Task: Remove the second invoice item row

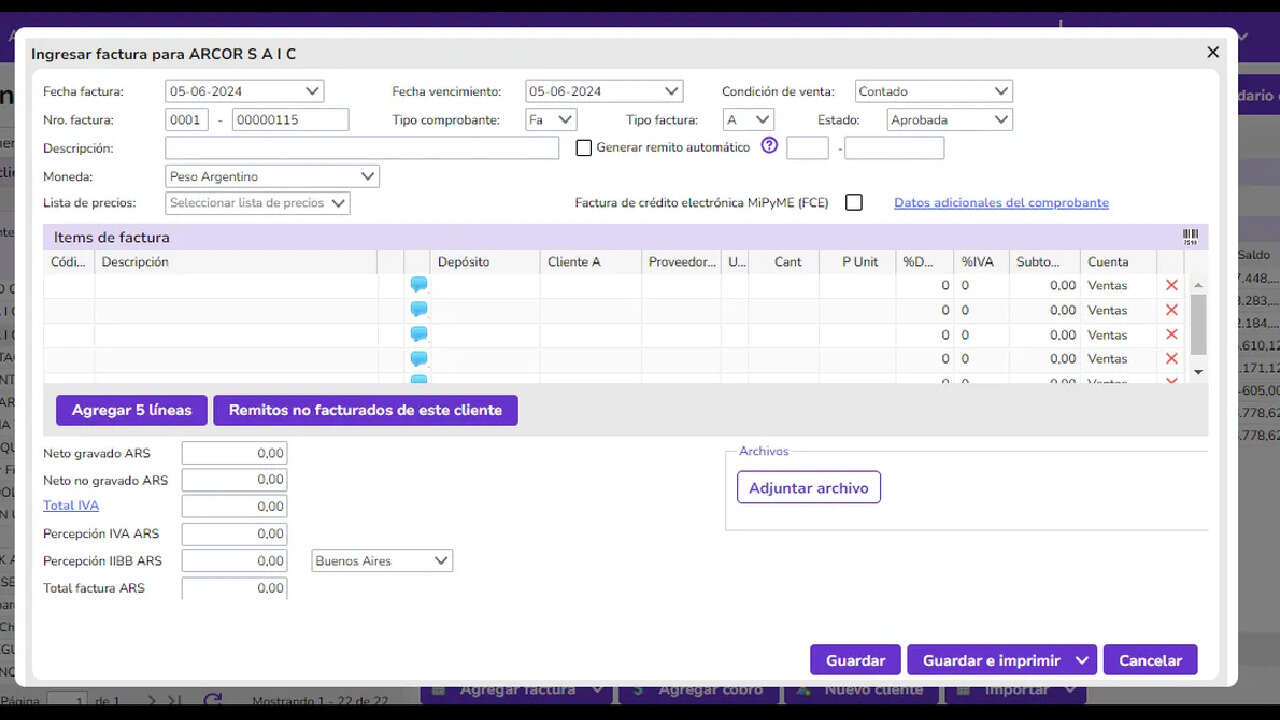Action: [x=1171, y=310]
